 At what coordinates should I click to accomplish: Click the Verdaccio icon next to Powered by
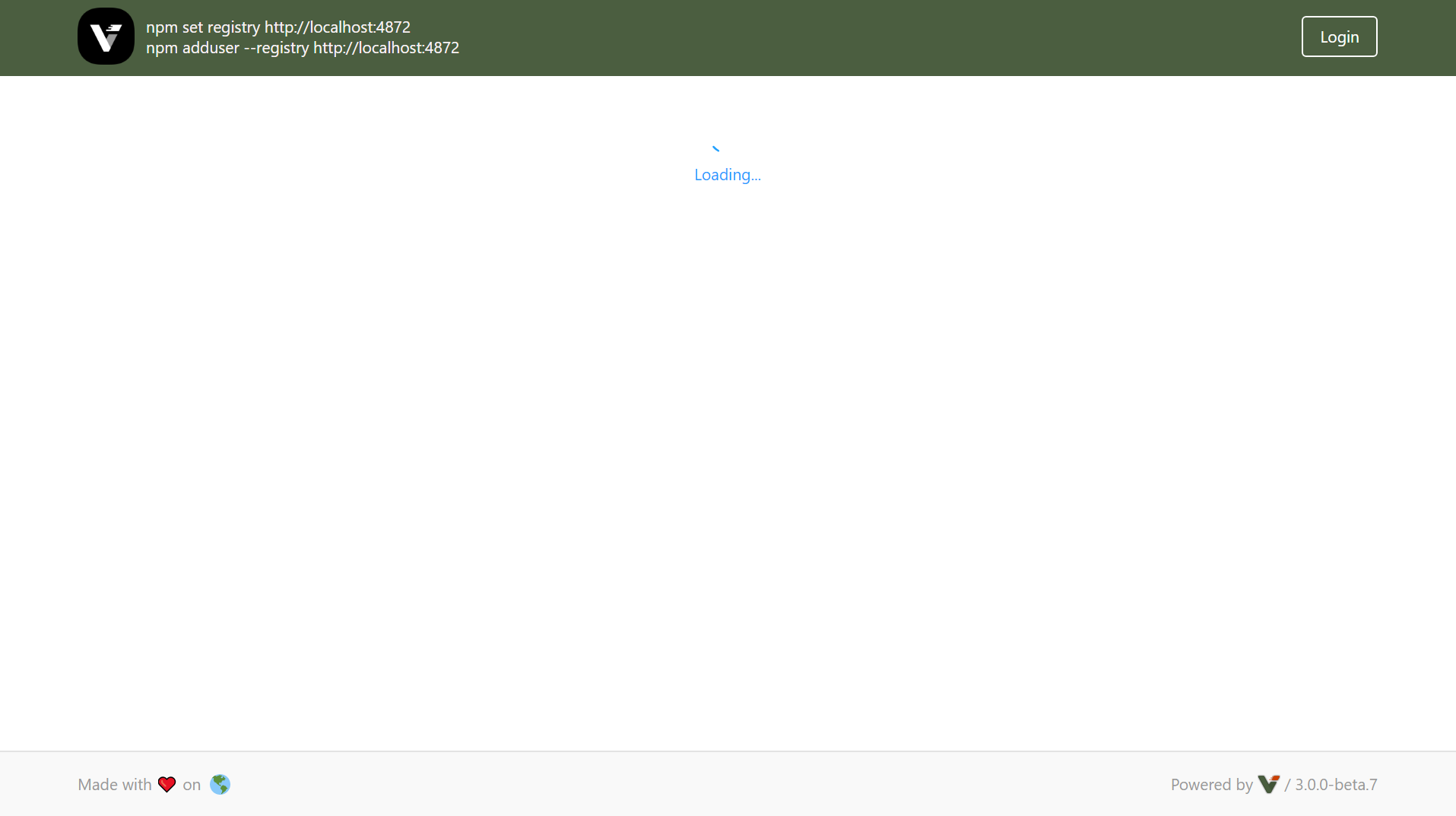(x=1268, y=784)
